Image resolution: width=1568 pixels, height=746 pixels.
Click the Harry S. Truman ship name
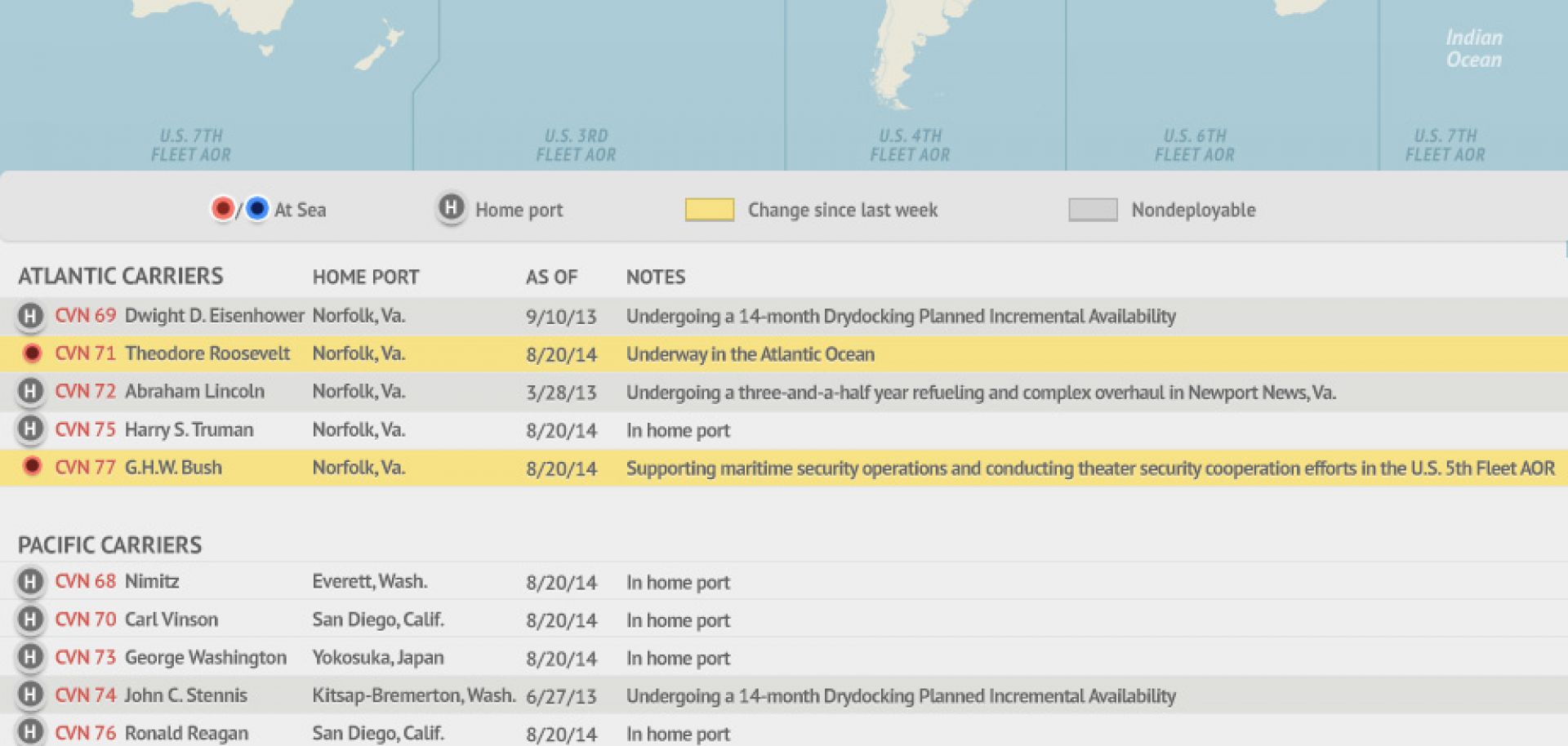(x=189, y=429)
